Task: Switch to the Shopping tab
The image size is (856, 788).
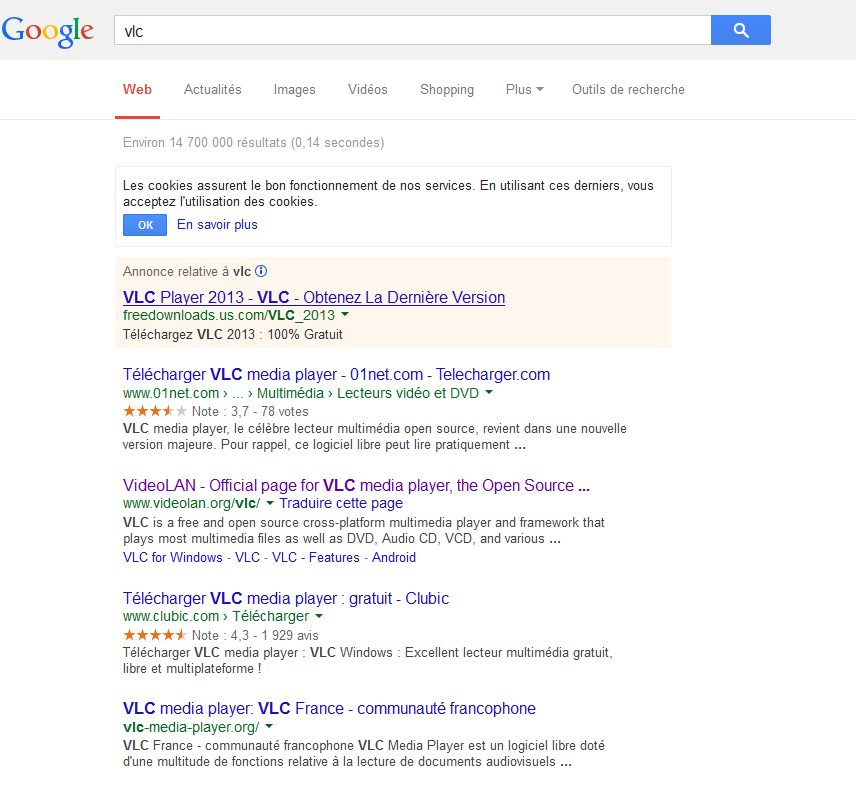Action: (x=447, y=90)
